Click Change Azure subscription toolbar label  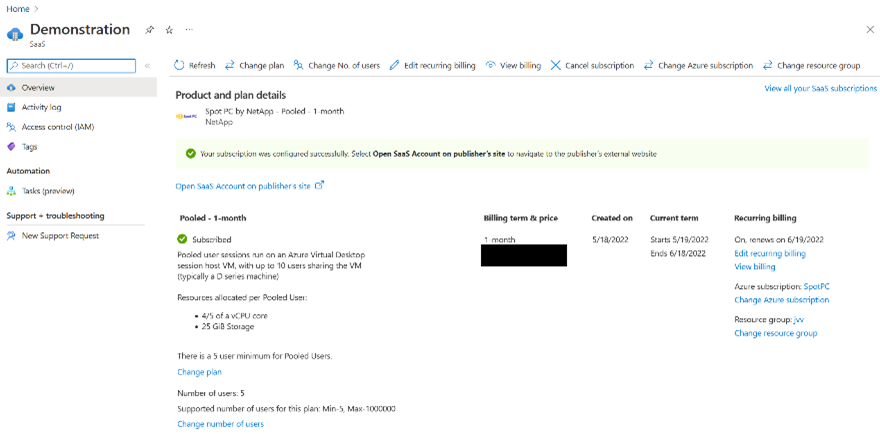click(x=705, y=66)
